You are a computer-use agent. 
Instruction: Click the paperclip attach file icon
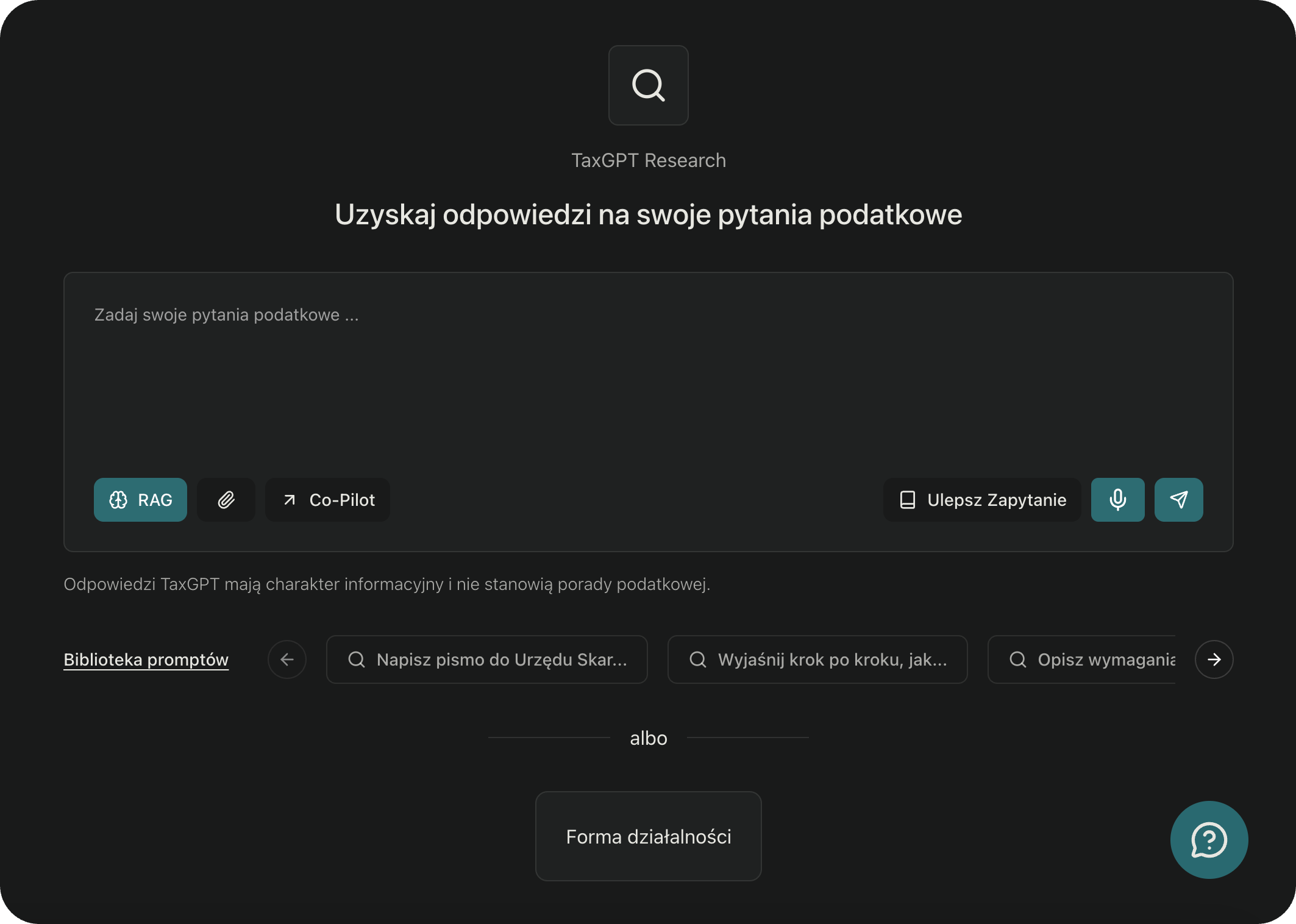click(226, 500)
